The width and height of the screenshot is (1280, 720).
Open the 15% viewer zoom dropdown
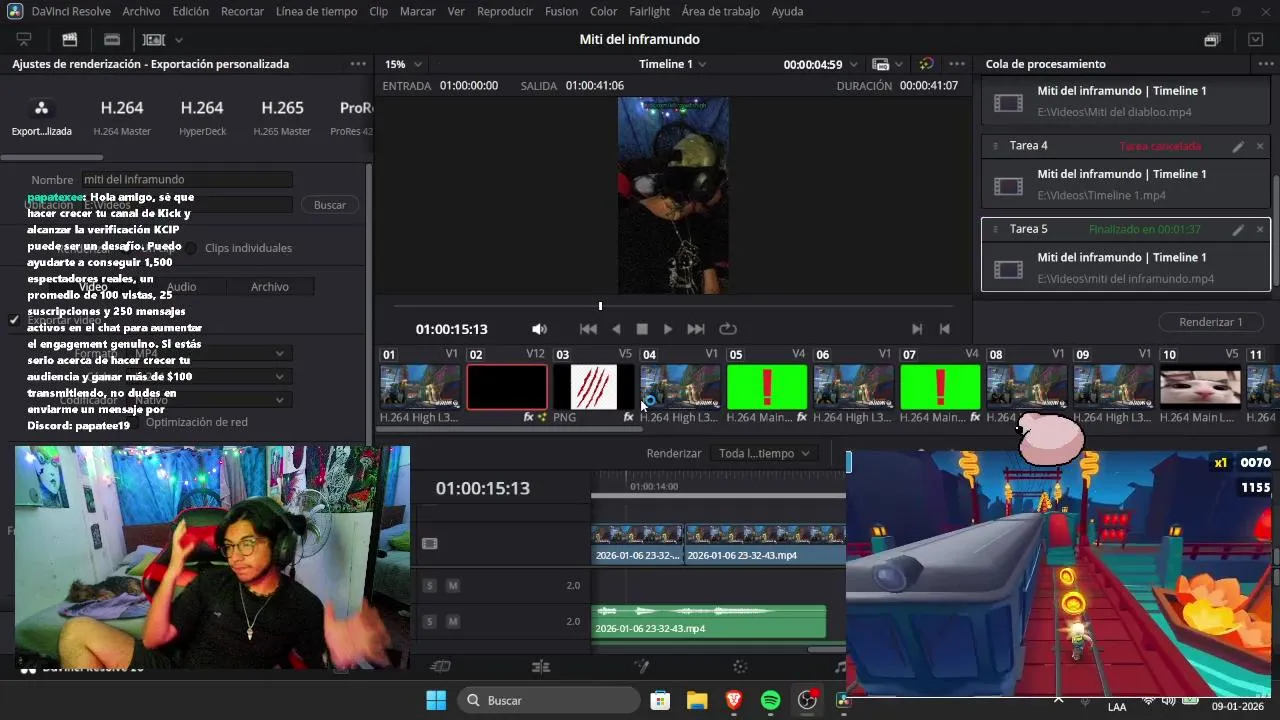pyautogui.click(x=403, y=64)
